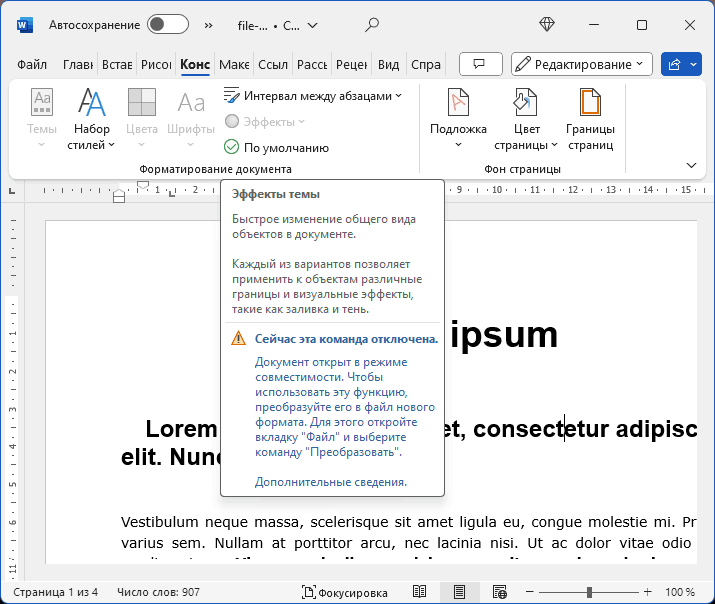Switch to the Главная ribbon tab
715x604 pixels.
click(78, 65)
